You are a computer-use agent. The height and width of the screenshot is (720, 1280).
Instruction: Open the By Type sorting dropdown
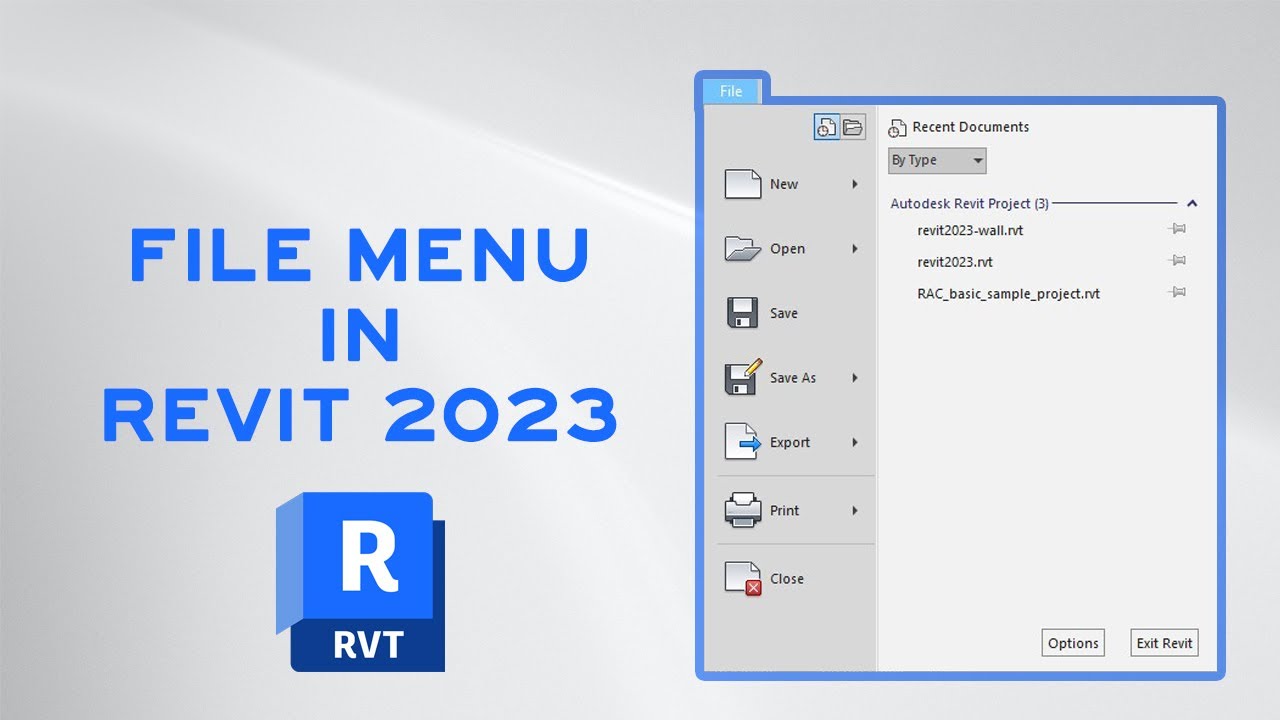(937, 160)
